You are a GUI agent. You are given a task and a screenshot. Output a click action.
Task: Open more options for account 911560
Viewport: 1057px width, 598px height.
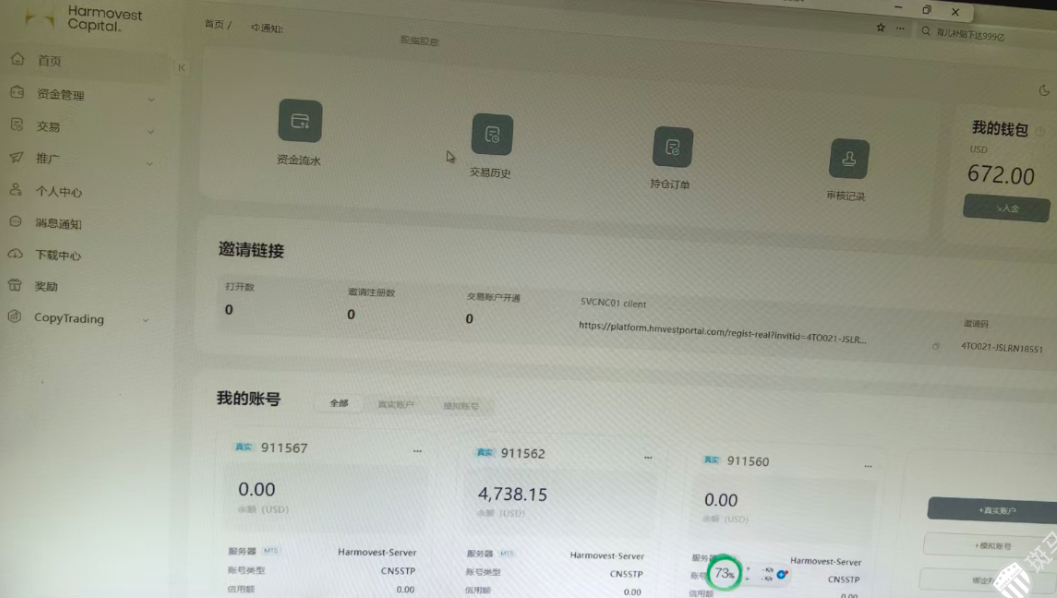pyautogui.click(x=868, y=466)
